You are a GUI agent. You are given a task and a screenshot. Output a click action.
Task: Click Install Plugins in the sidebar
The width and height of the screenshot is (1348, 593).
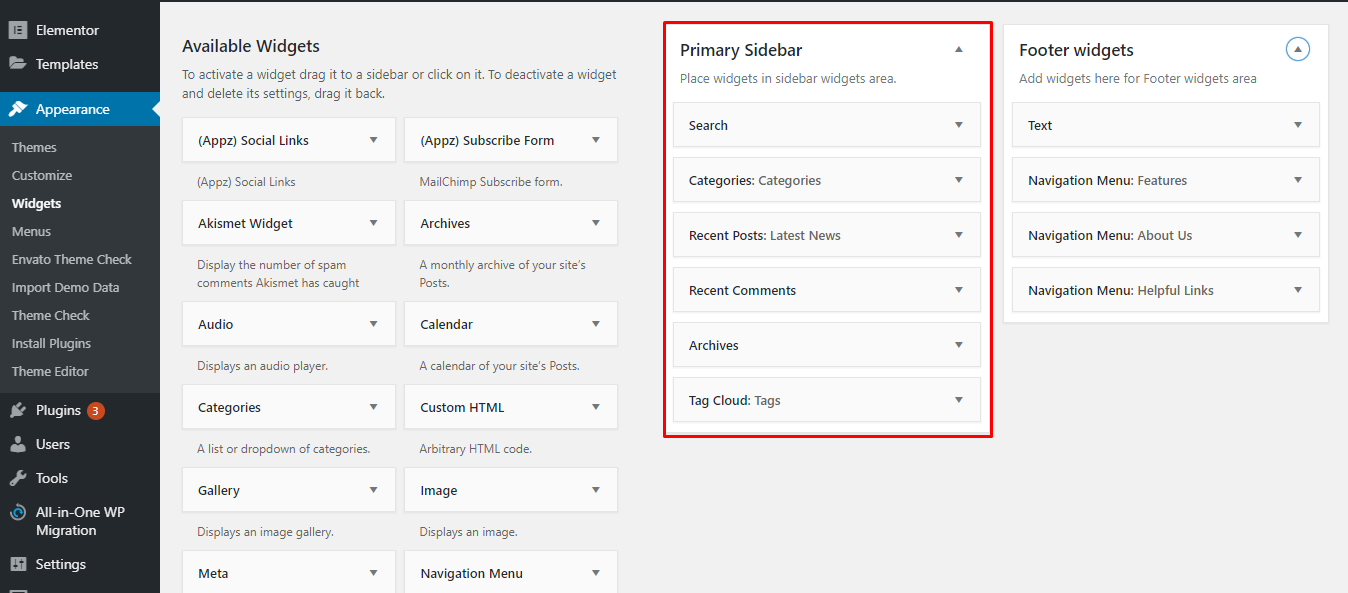pyautogui.click(x=50, y=343)
